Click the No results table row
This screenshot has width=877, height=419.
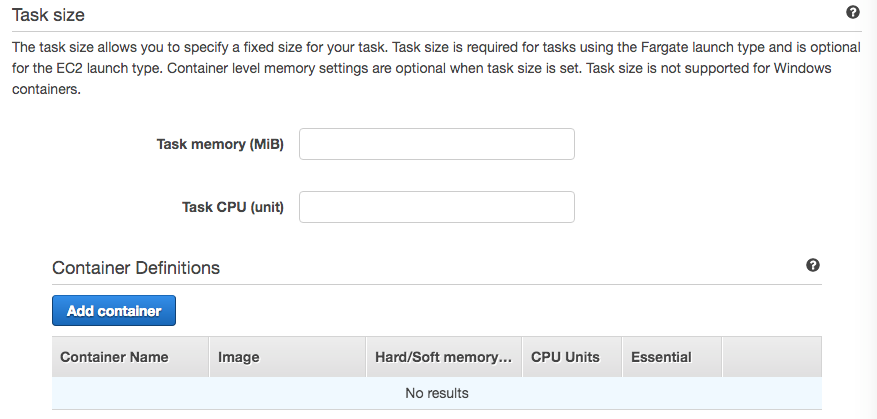pos(437,393)
